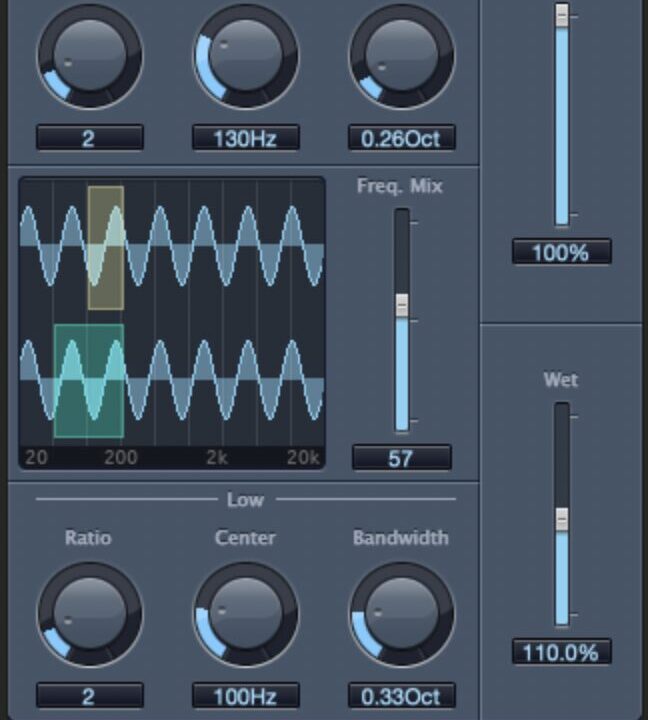Click the 100% level value field
The height and width of the screenshot is (720, 648).
(562, 252)
